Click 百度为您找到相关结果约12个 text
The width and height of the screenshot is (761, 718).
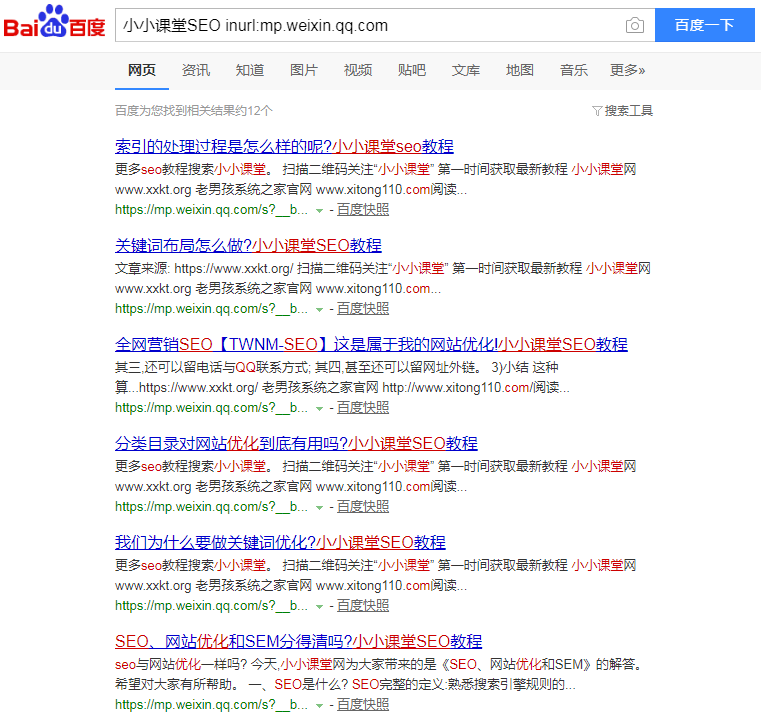pos(194,111)
